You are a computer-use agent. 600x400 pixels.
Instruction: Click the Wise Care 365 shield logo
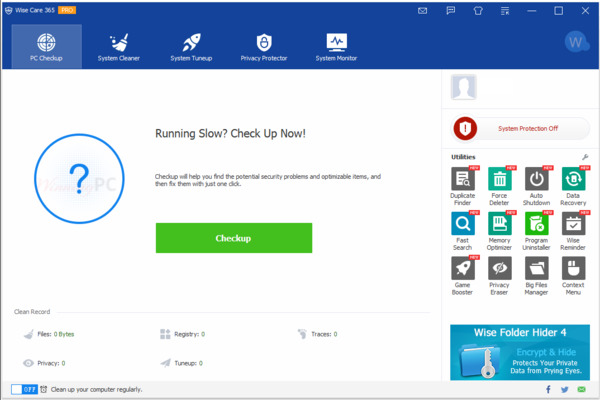point(8,10)
